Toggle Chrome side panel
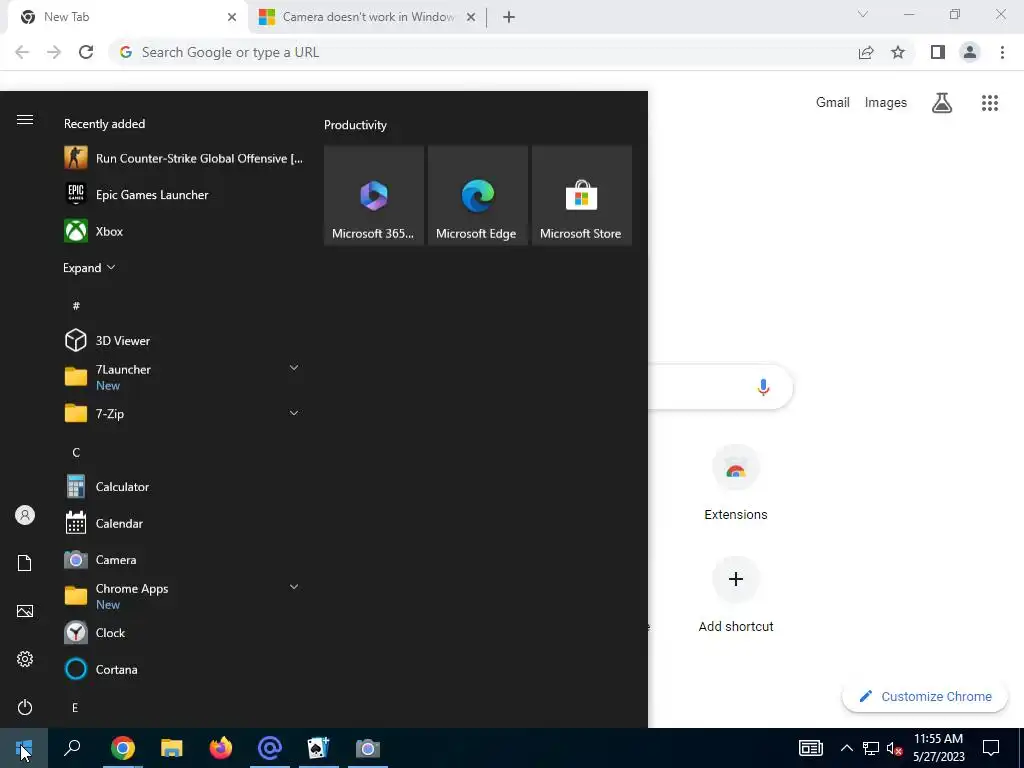This screenshot has width=1024, height=768. (x=938, y=52)
